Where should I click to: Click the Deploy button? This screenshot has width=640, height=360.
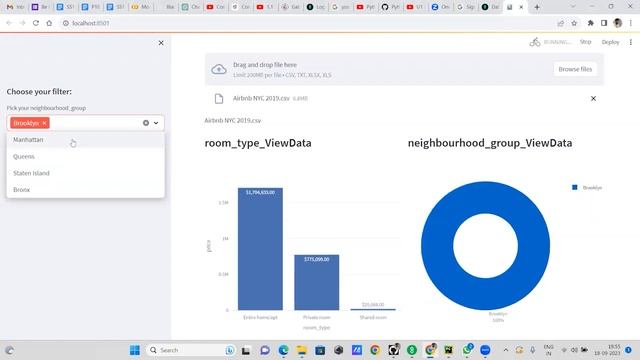point(610,42)
